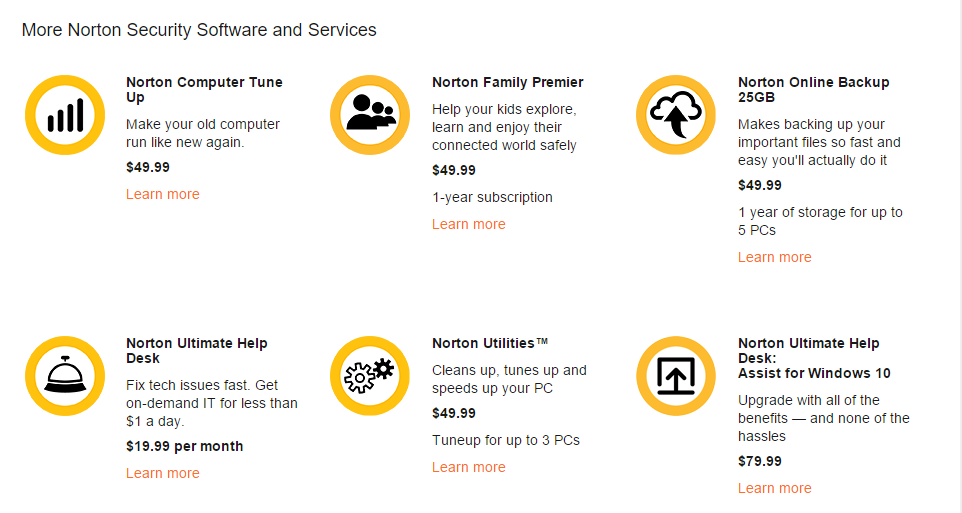The height and width of the screenshot is (513, 962).
Task: Click the Assist for Windows 10 upgrade icon
Action: [676, 376]
